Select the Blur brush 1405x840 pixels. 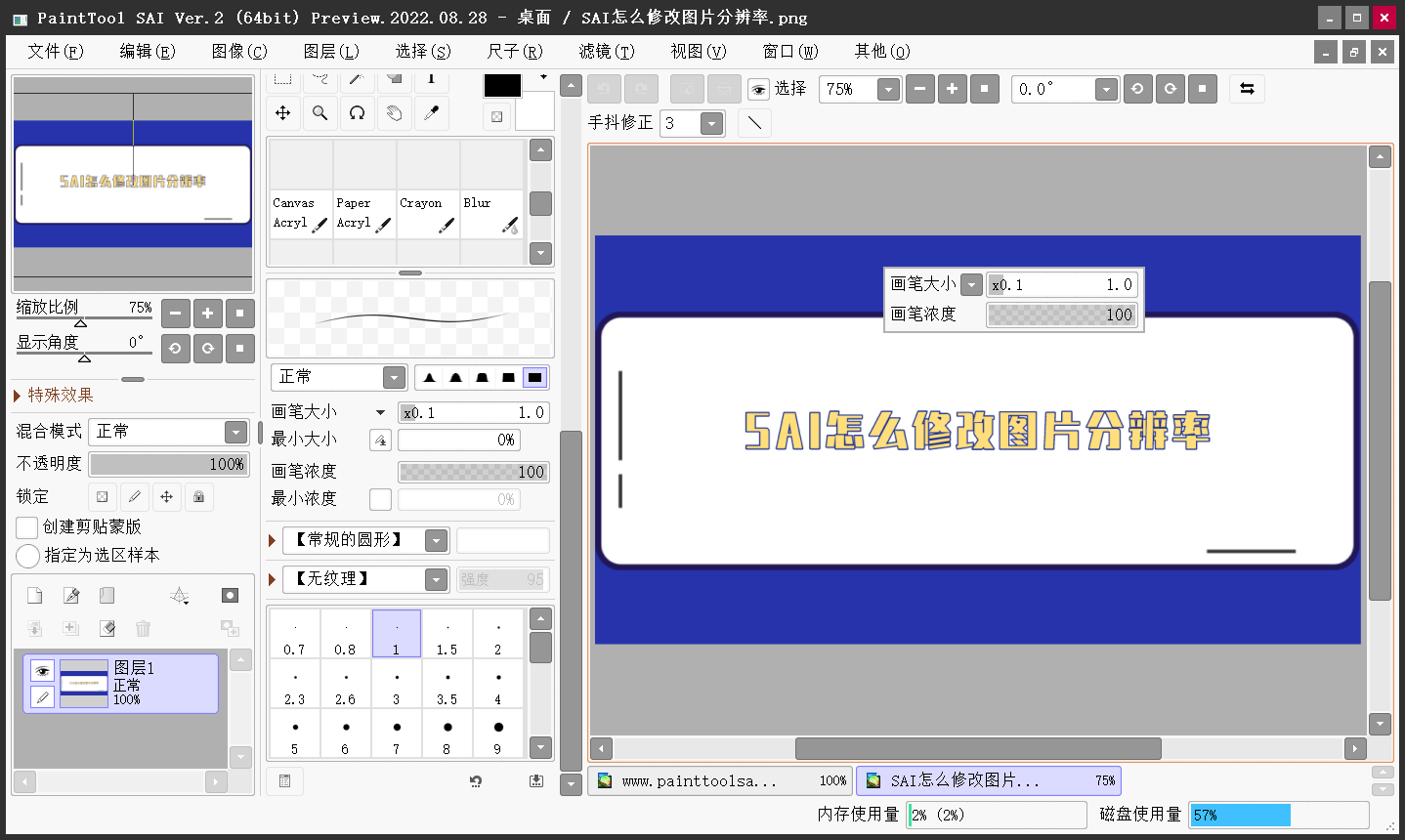tap(490, 213)
